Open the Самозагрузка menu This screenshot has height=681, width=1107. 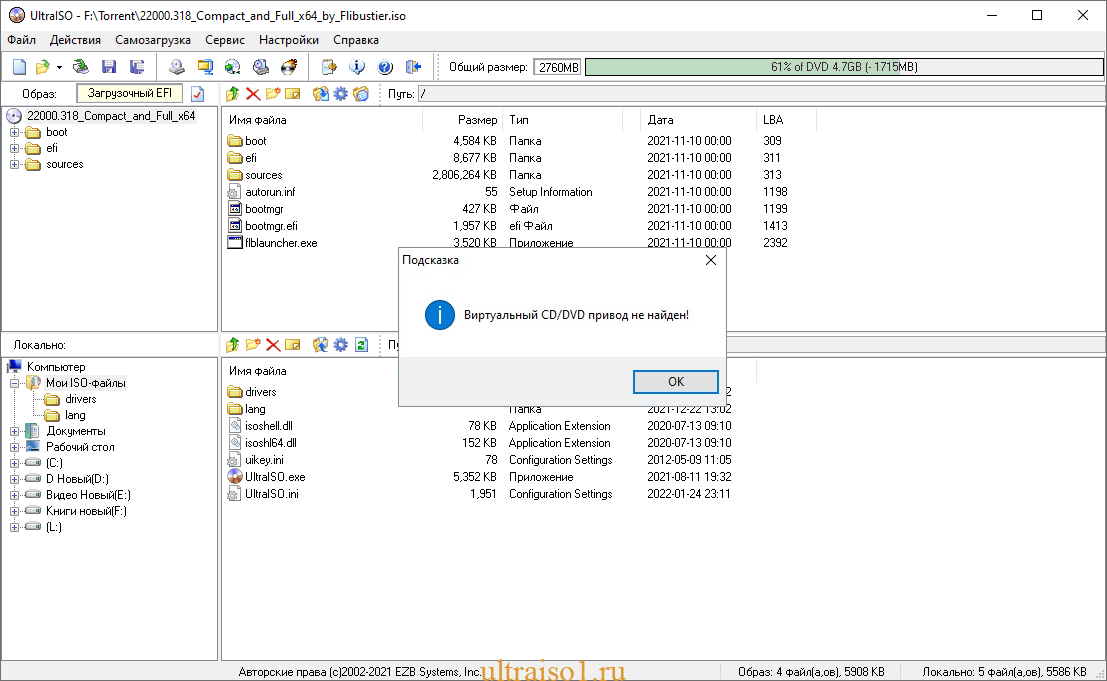pos(153,40)
